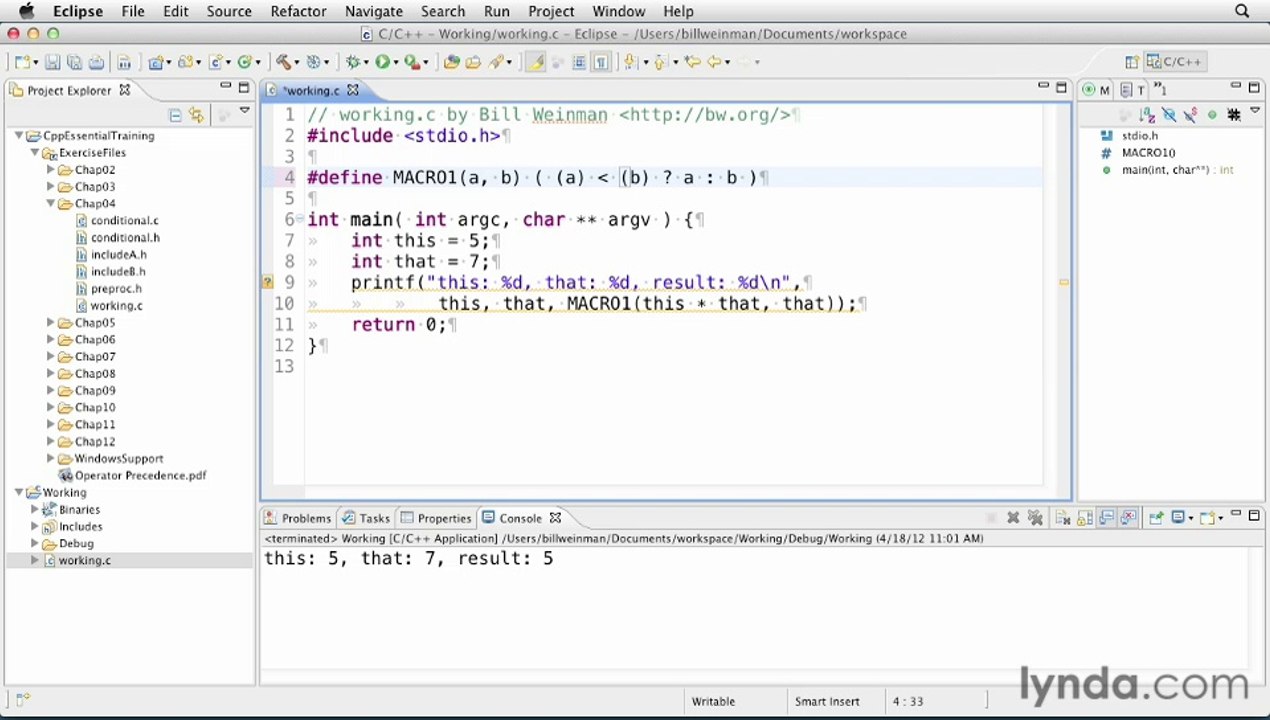Select the working.c editor tab
This screenshot has height=720, width=1270.
click(x=311, y=90)
